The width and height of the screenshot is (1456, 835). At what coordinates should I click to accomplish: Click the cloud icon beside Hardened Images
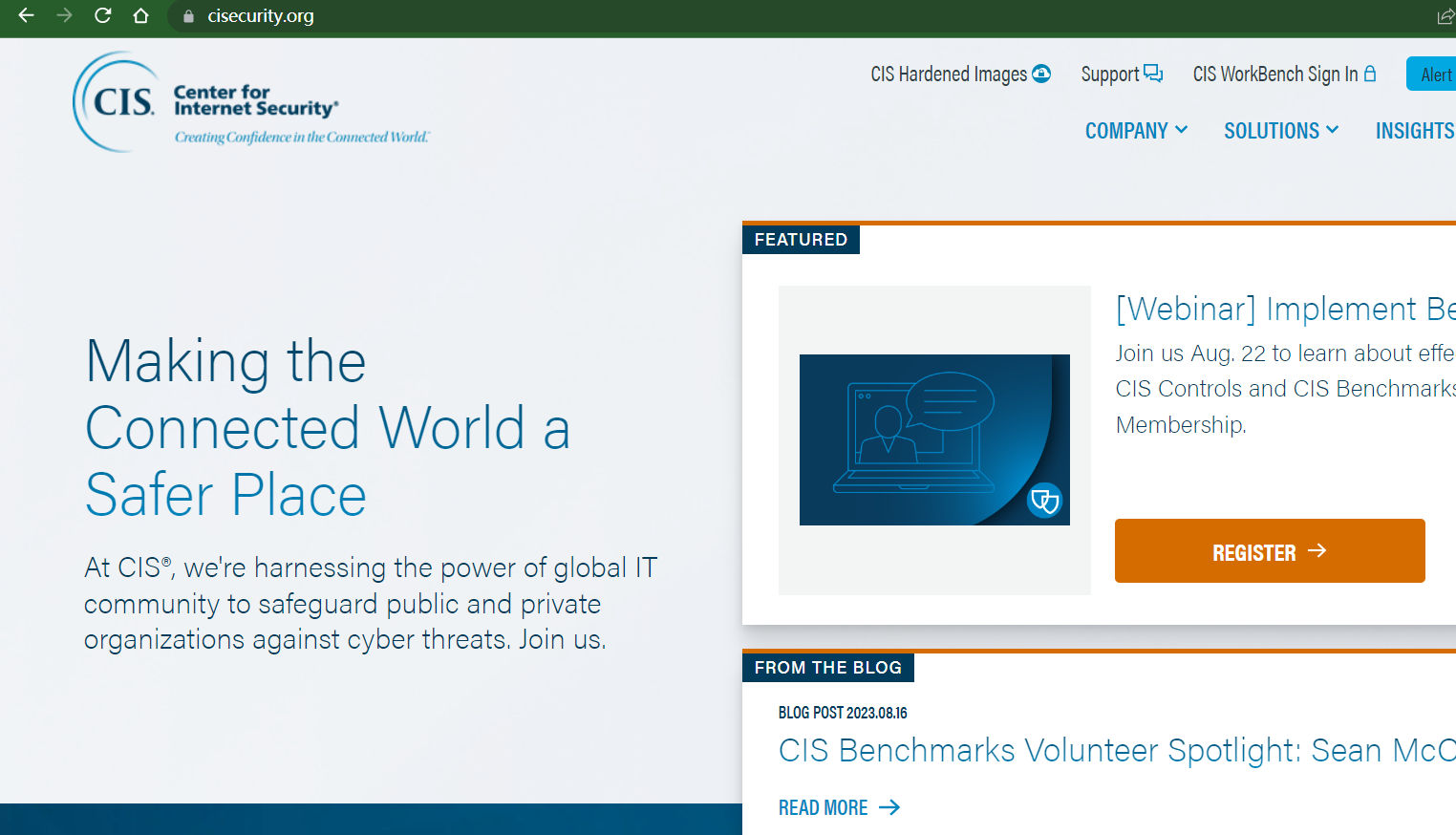[x=1041, y=74]
